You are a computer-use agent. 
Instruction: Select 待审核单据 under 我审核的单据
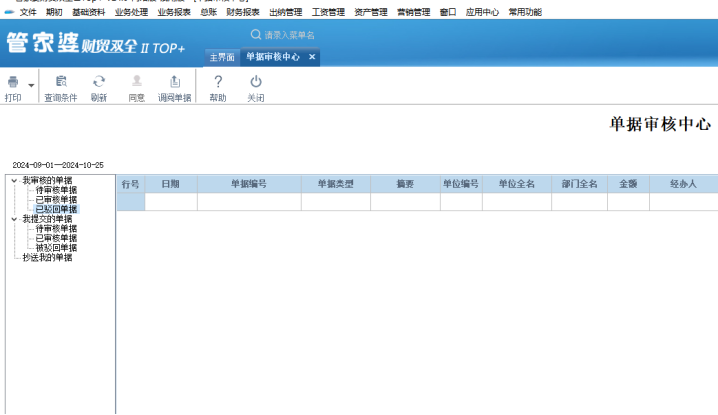tap(56, 190)
